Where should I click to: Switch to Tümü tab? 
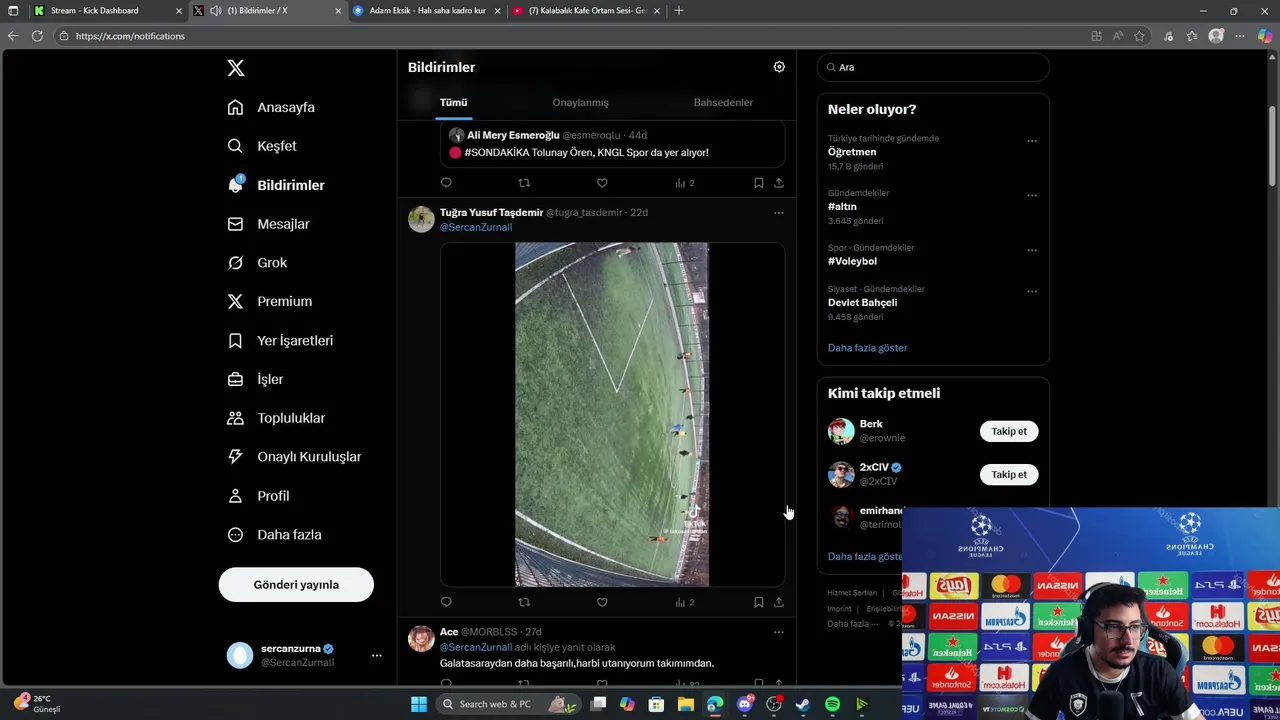coord(453,102)
